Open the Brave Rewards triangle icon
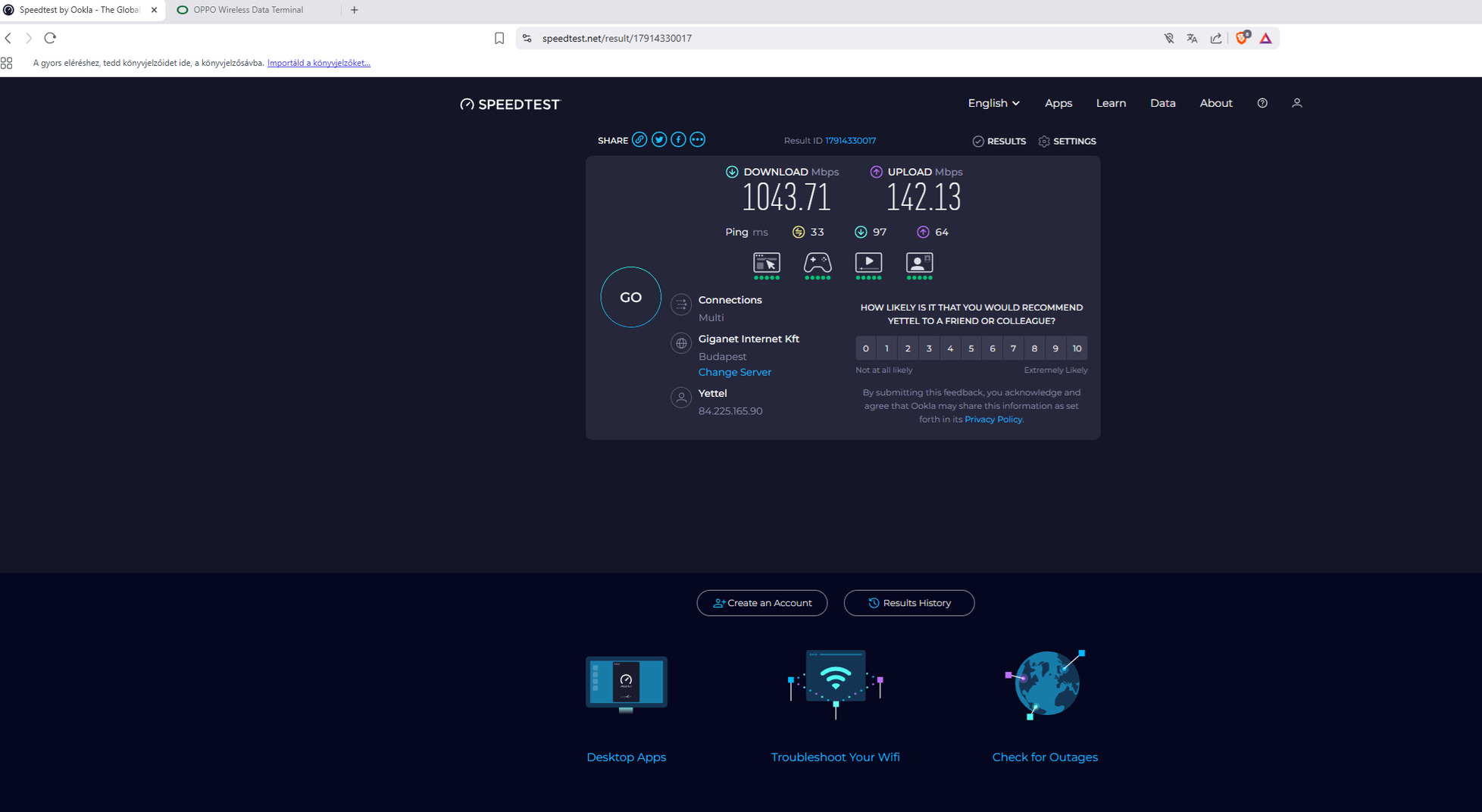Viewport: 1482px width, 812px height. click(x=1265, y=38)
